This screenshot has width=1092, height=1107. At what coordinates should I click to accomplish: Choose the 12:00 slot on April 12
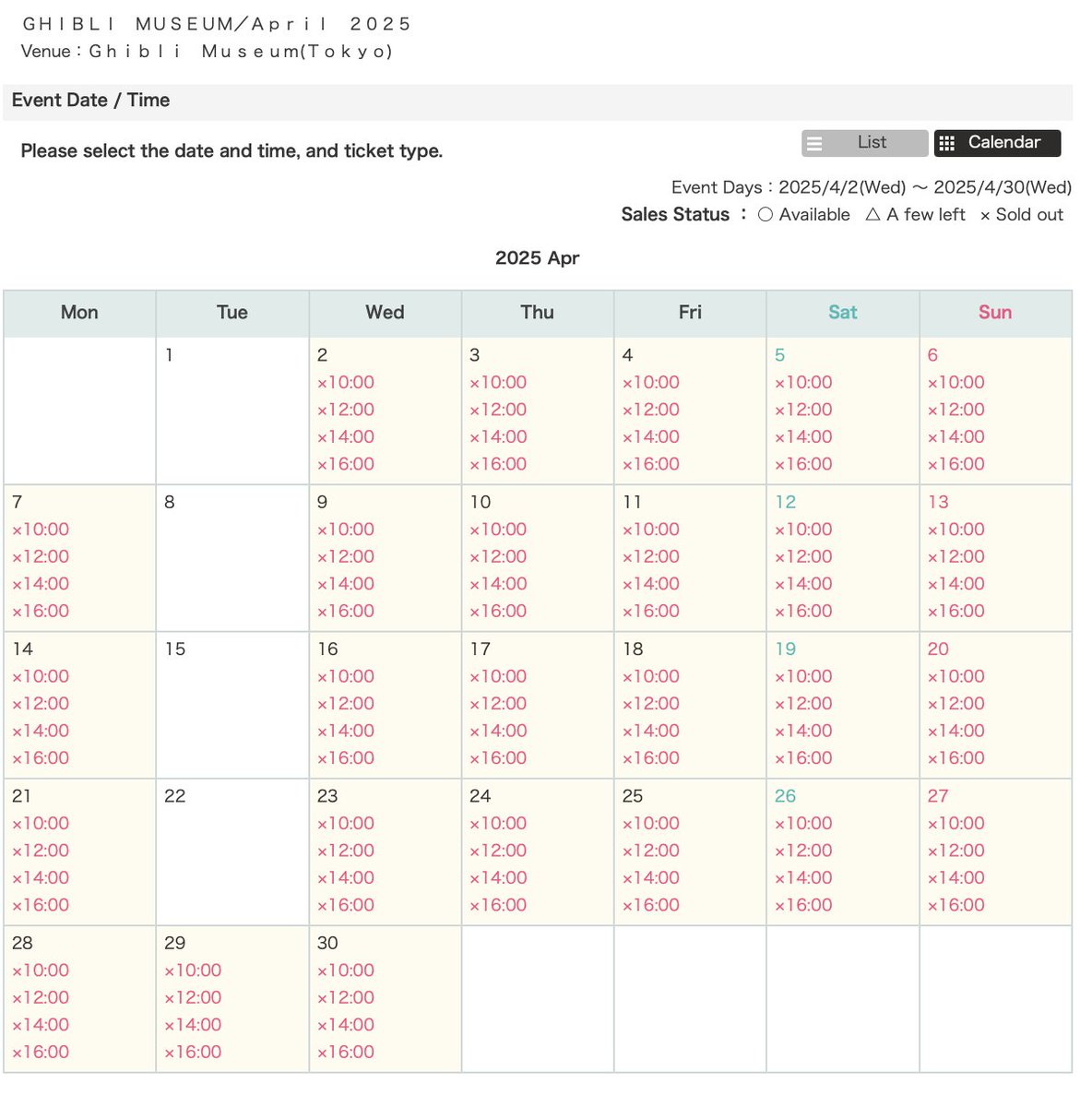tap(802, 556)
